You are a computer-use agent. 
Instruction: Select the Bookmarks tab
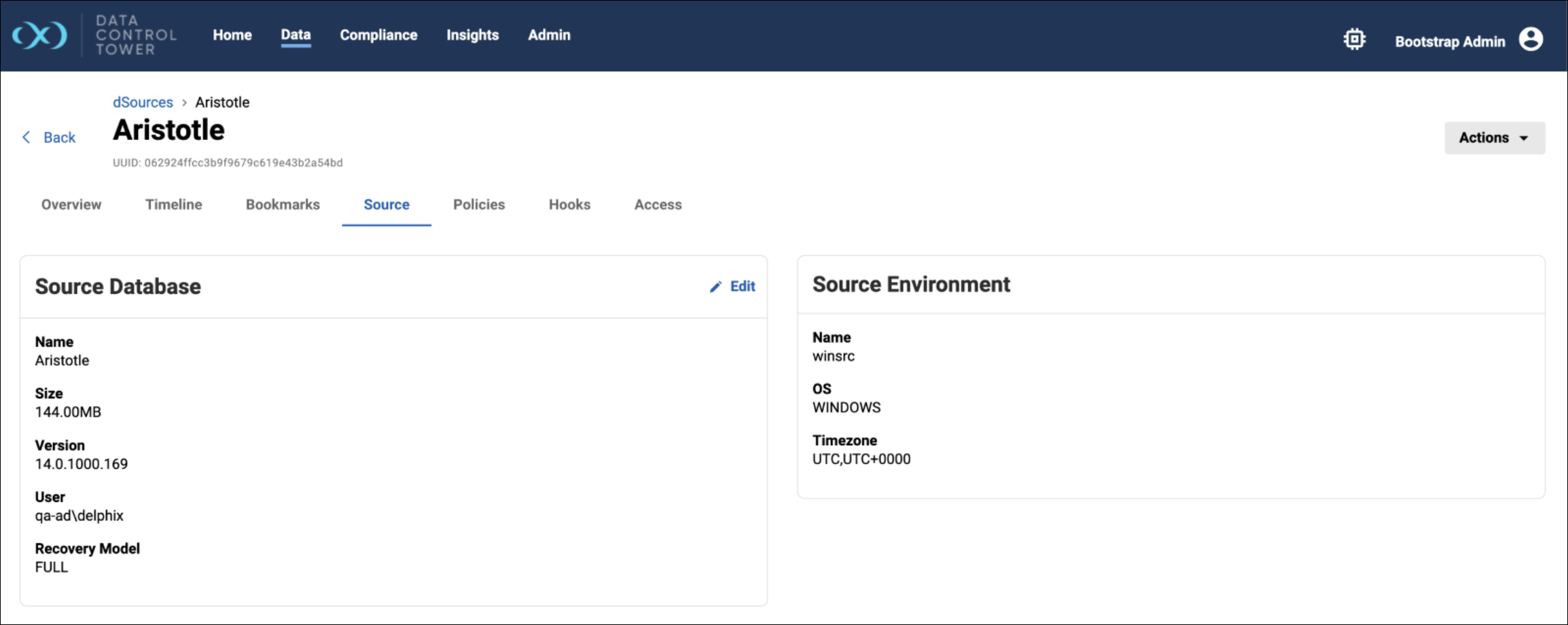(283, 204)
